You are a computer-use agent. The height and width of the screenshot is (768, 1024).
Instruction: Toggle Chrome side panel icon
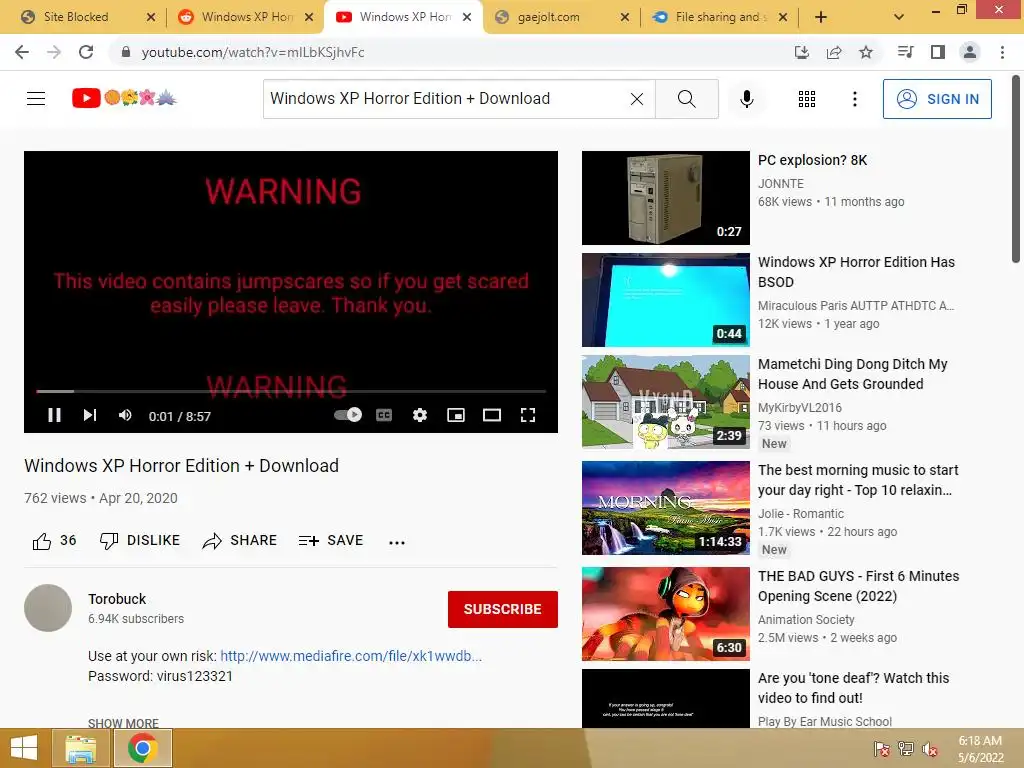(938, 52)
